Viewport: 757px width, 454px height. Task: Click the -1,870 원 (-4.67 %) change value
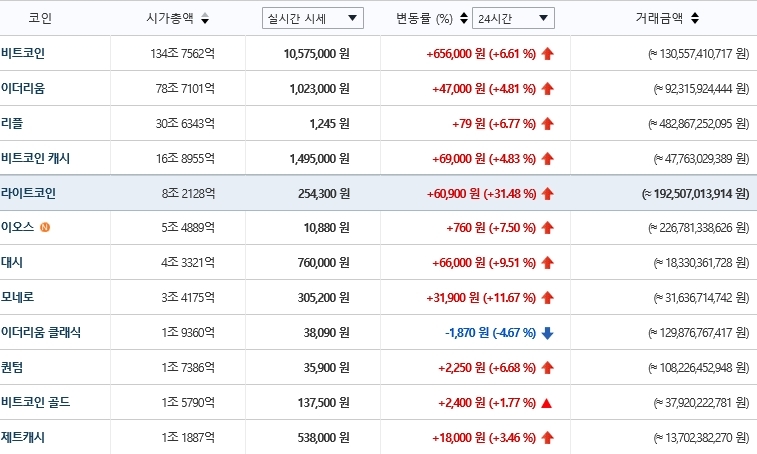[491, 333]
